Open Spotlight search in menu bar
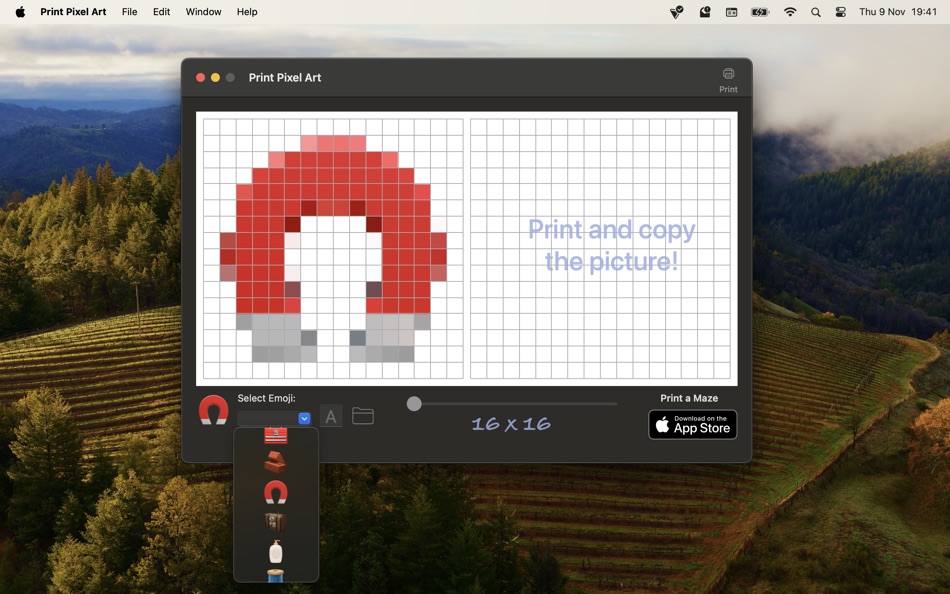This screenshot has height=594, width=950. click(815, 12)
